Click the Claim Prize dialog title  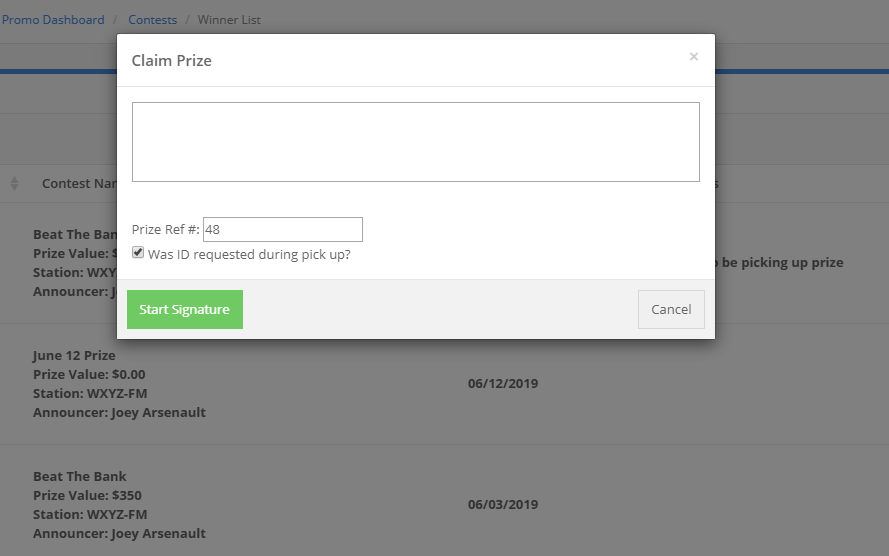point(172,61)
